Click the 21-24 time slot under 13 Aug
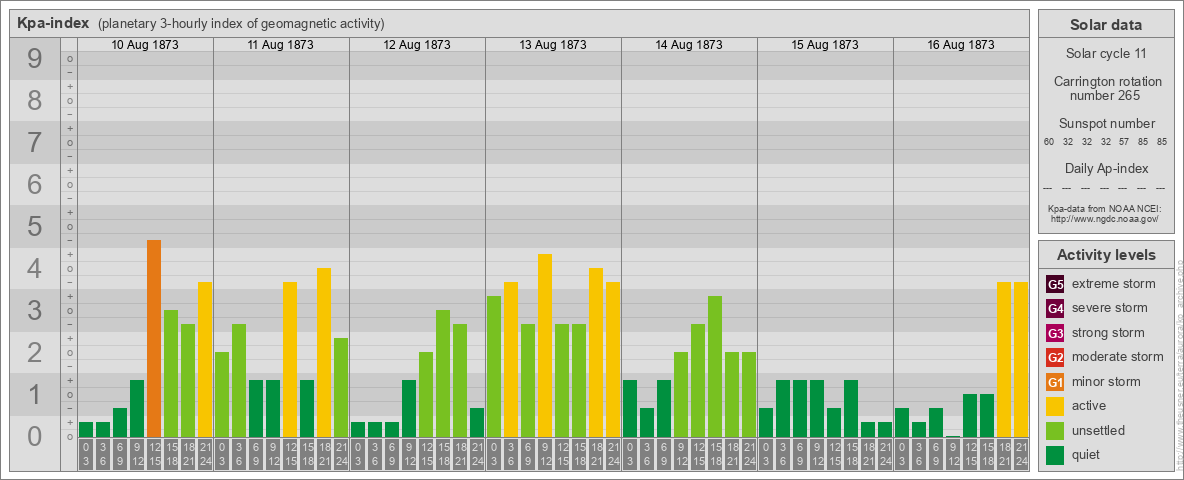Image resolution: width=1184 pixels, height=480 pixels. click(613, 454)
